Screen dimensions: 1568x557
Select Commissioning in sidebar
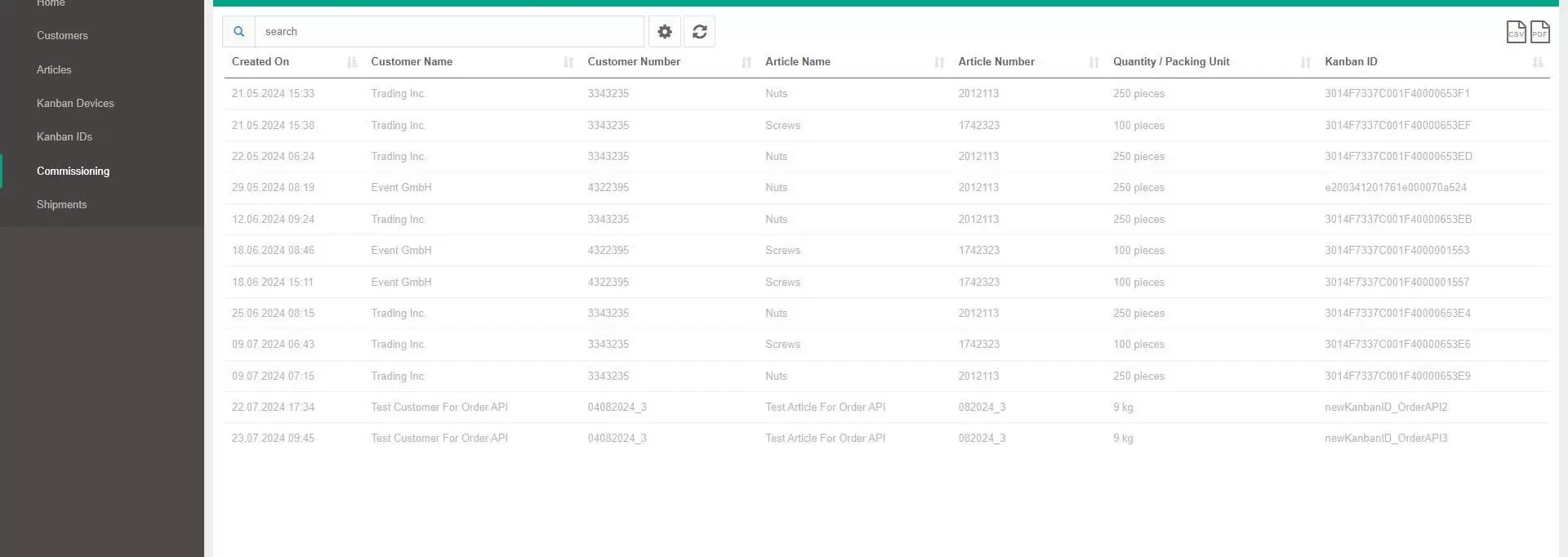73,171
